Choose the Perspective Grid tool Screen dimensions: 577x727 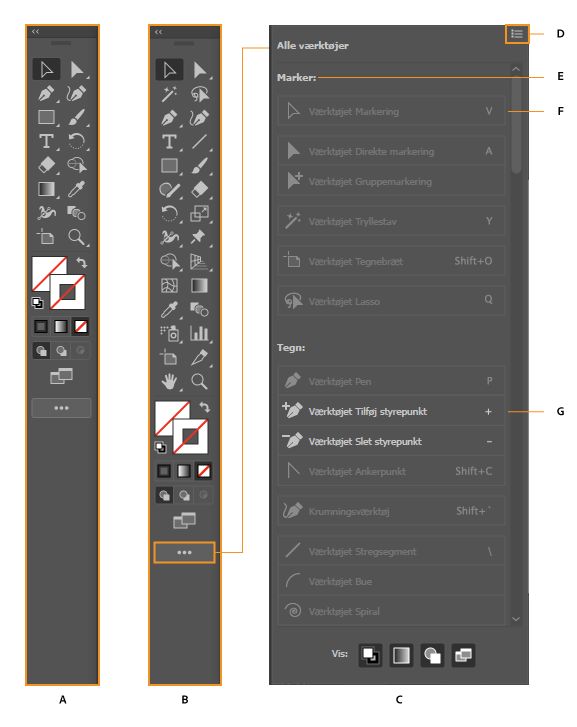(x=199, y=262)
